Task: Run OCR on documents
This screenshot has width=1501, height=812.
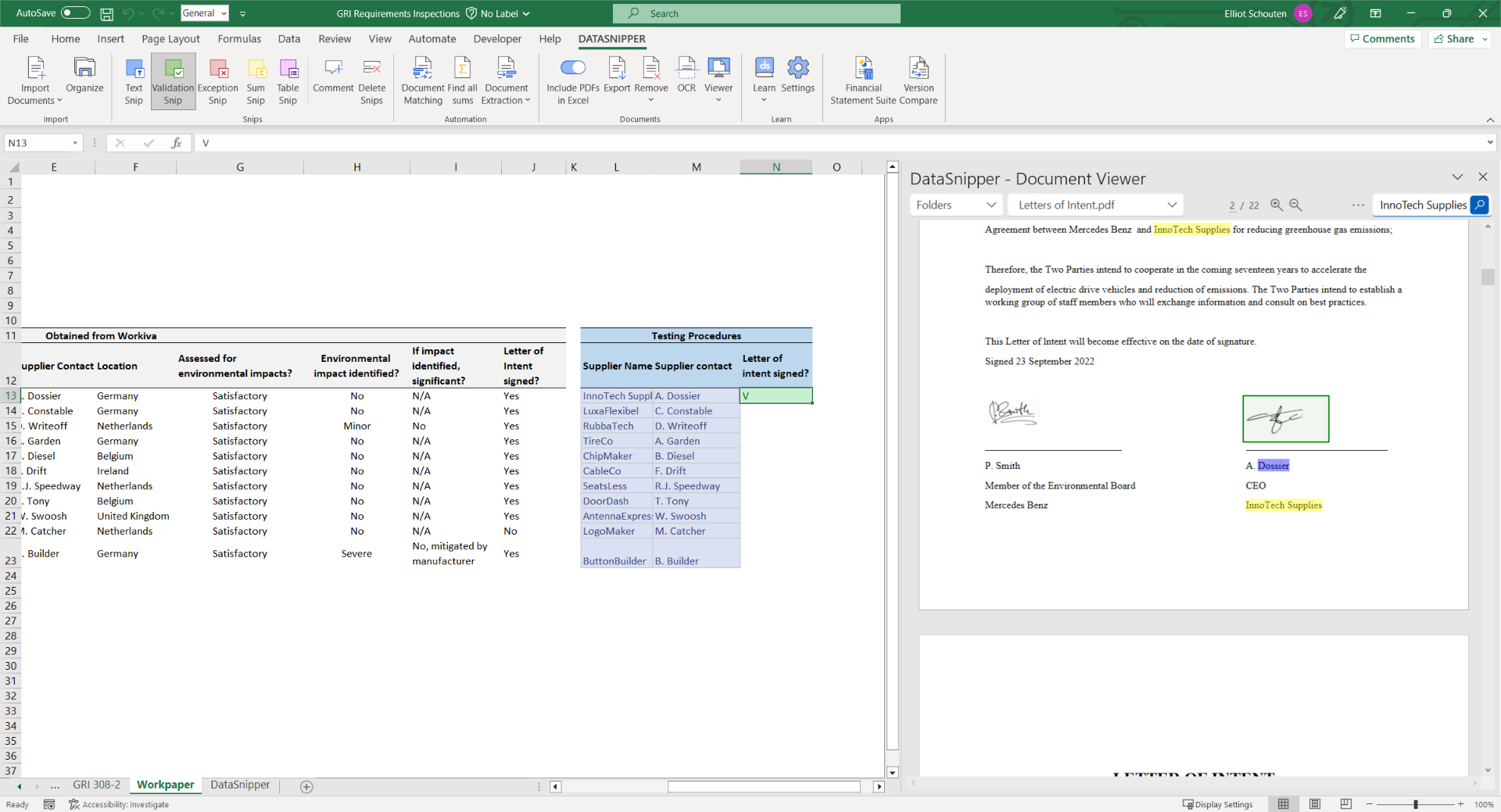Action: coord(686,75)
